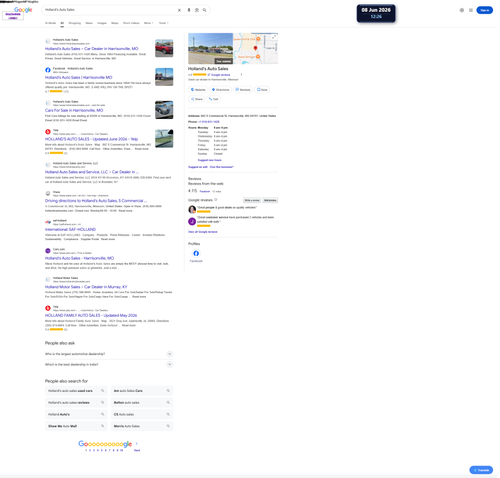Start voice search with the microphone icon
The width and height of the screenshot is (500, 478).
click(x=189, y=10)
